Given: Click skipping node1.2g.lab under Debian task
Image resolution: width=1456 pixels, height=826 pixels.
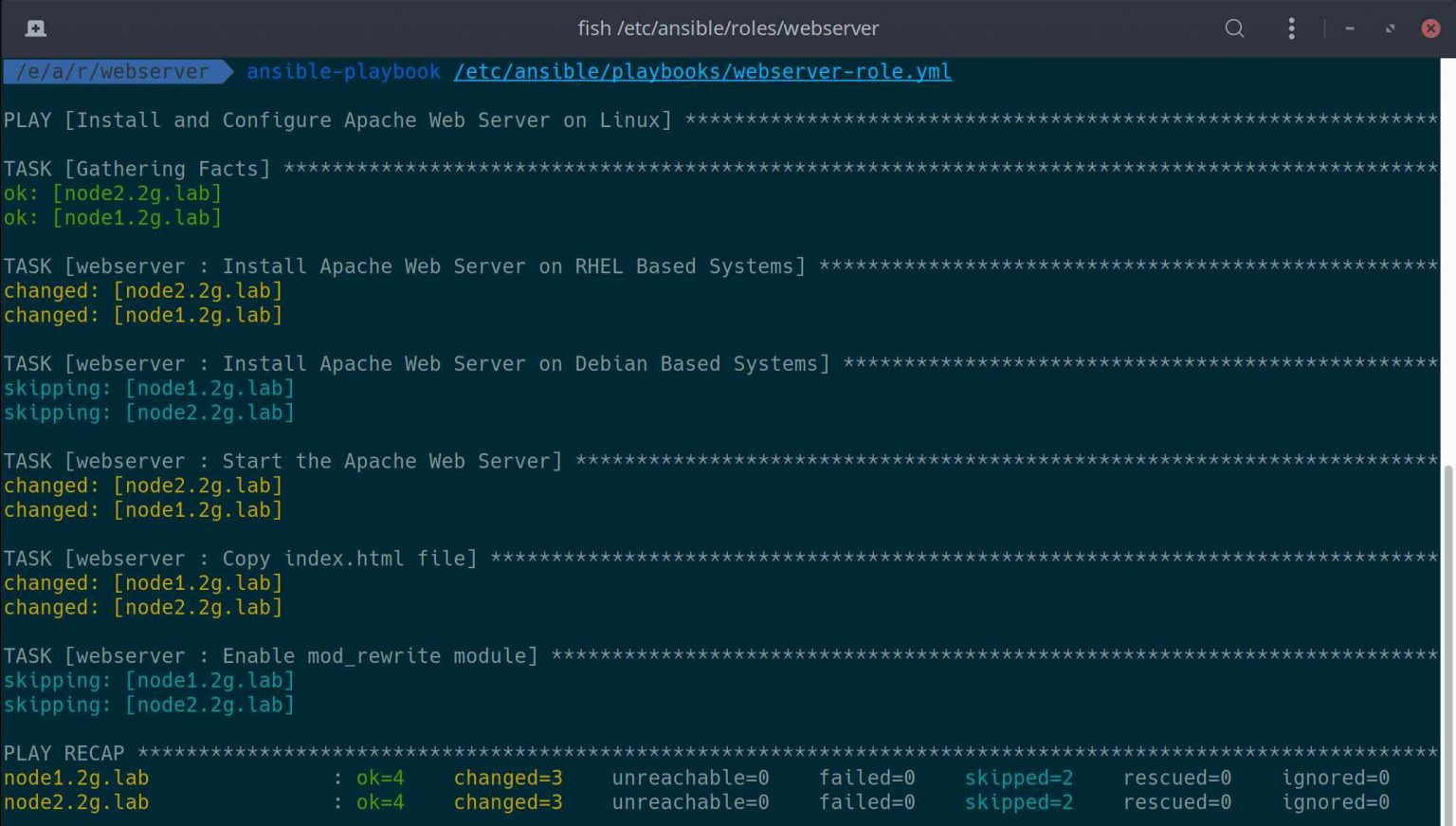Looking at the screenshot, I should (149, 388).
